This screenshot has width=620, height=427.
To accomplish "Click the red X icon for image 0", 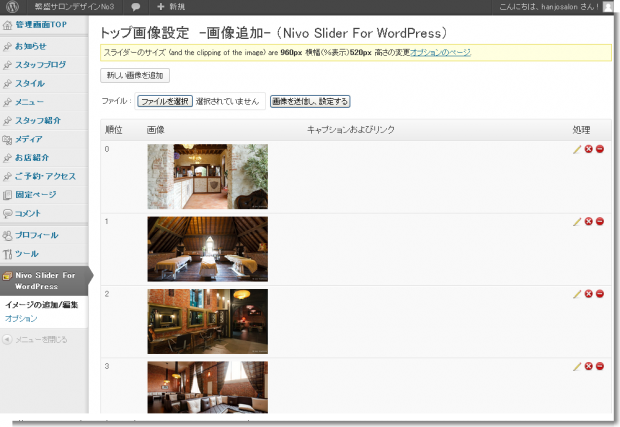I will click(588, 149).
